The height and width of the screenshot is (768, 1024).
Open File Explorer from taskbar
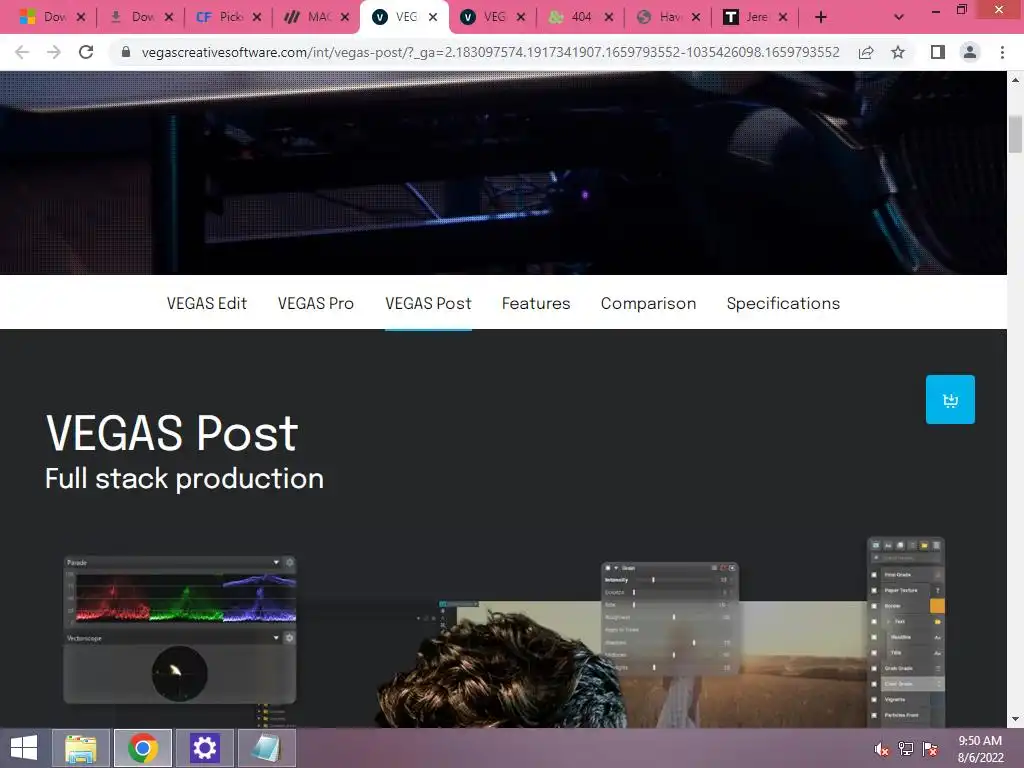[x=81, y=748]
